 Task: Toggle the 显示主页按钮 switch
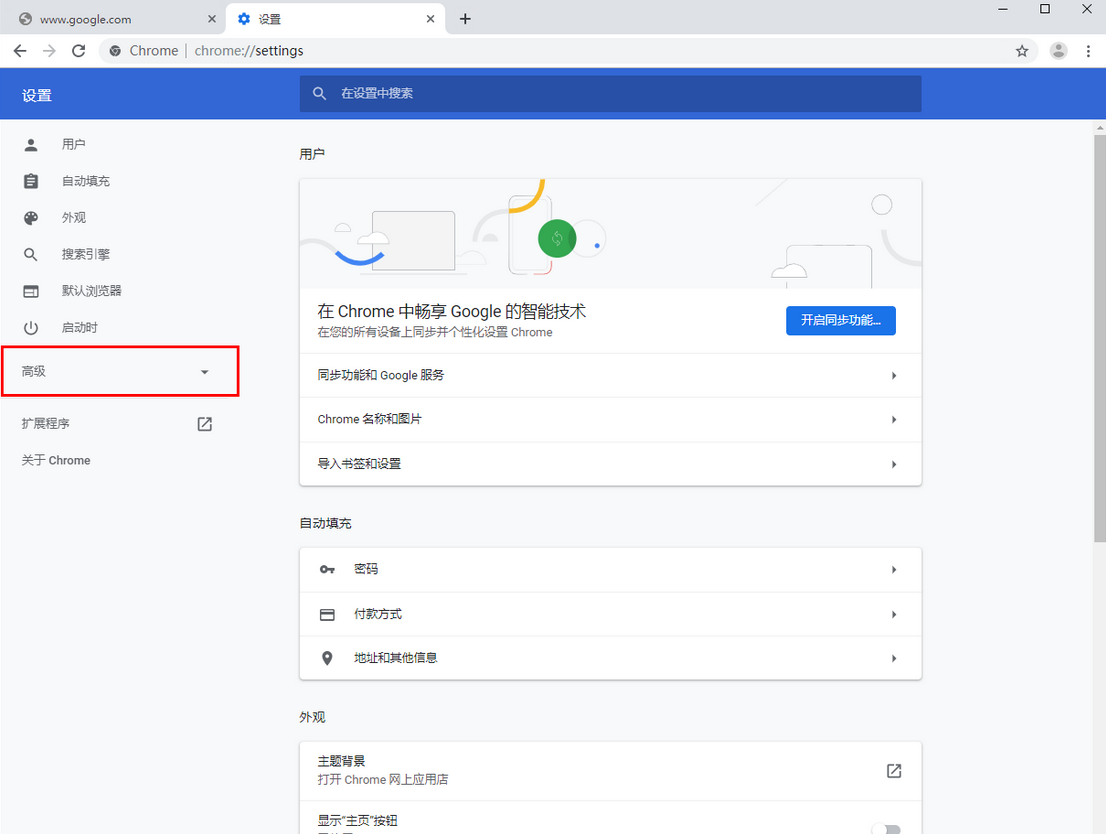[887, 828]
